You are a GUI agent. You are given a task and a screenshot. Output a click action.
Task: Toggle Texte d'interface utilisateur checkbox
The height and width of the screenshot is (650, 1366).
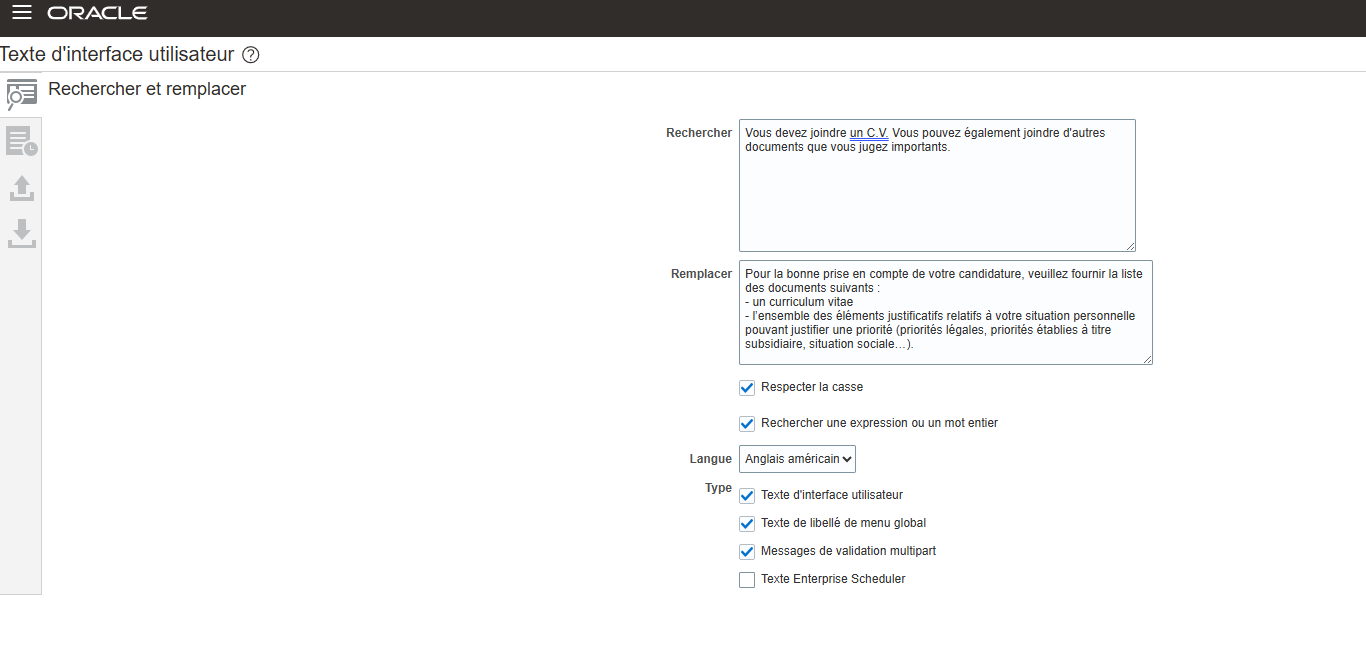tap(747, 496)
